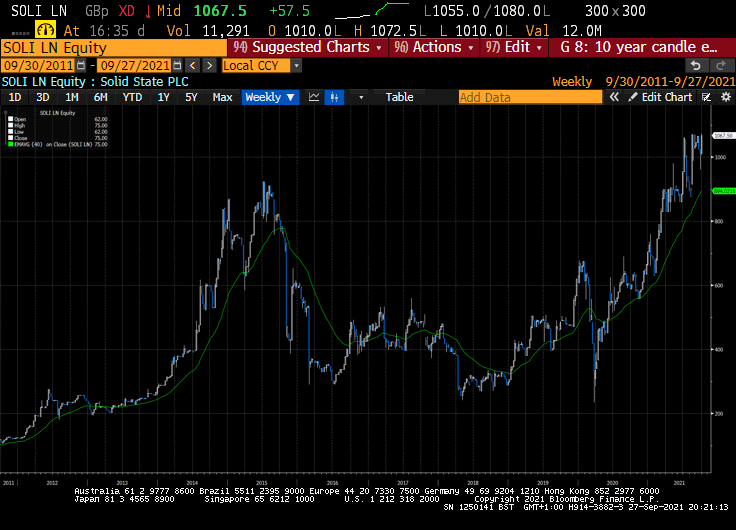Click the end date field 09/27/2021
Image resolution: width=736 pixels, height=530 pixels.
(x=134, y=66)
